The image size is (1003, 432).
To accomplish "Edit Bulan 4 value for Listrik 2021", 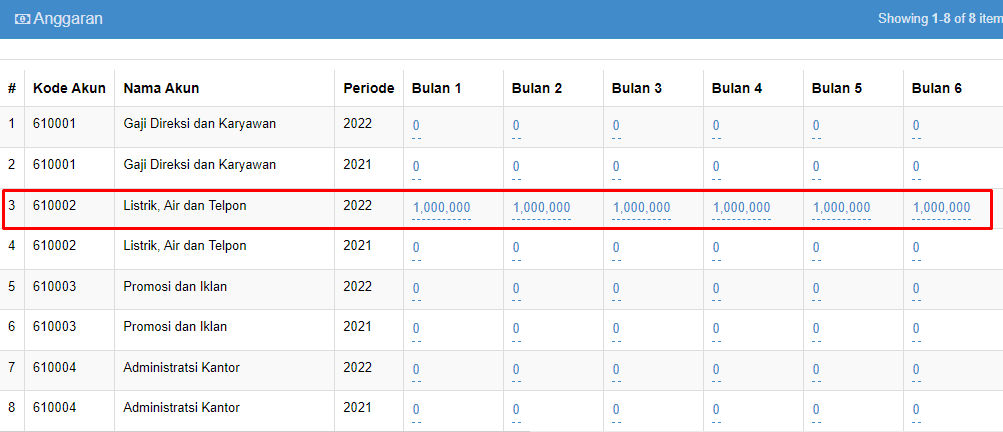I will tap(716, 248).
